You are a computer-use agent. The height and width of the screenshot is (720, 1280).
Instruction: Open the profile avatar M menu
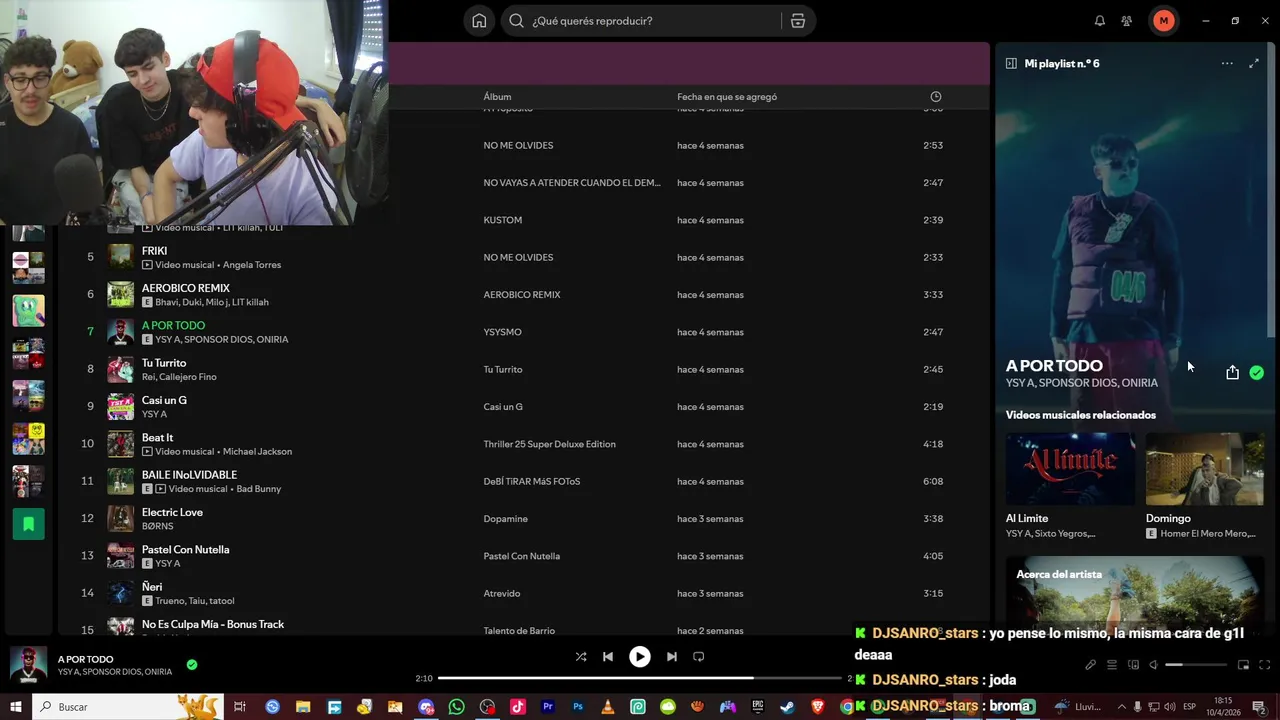coord(1163,21)
